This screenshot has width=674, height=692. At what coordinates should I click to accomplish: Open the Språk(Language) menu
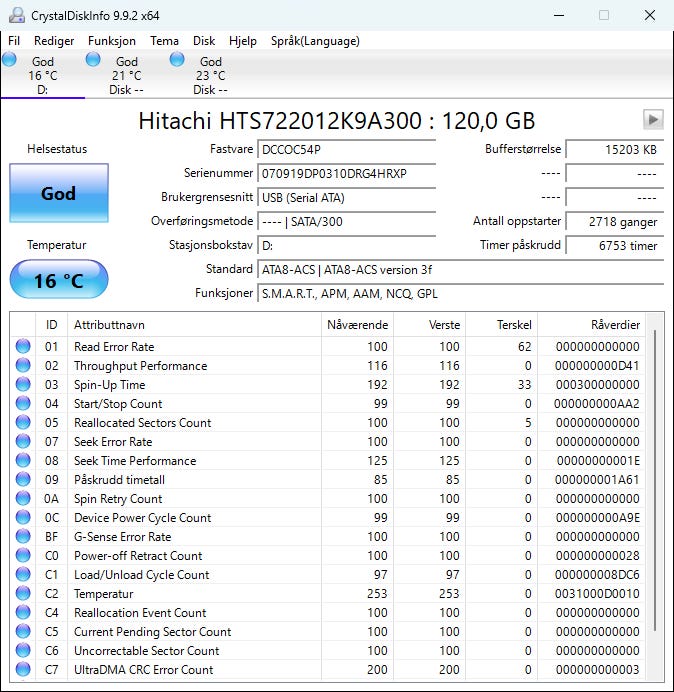[315, 41]
